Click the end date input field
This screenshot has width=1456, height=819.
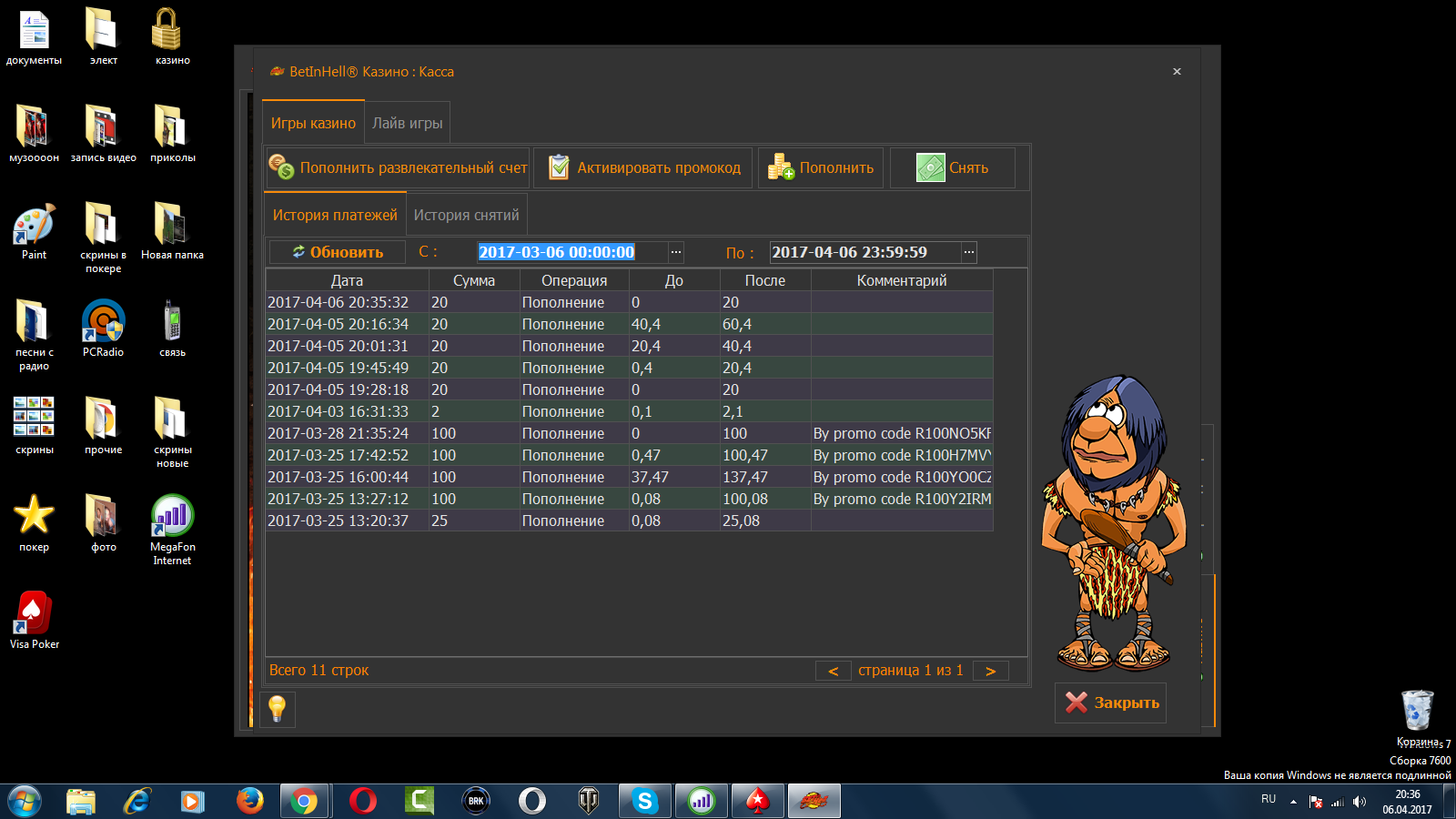[864, 252]
